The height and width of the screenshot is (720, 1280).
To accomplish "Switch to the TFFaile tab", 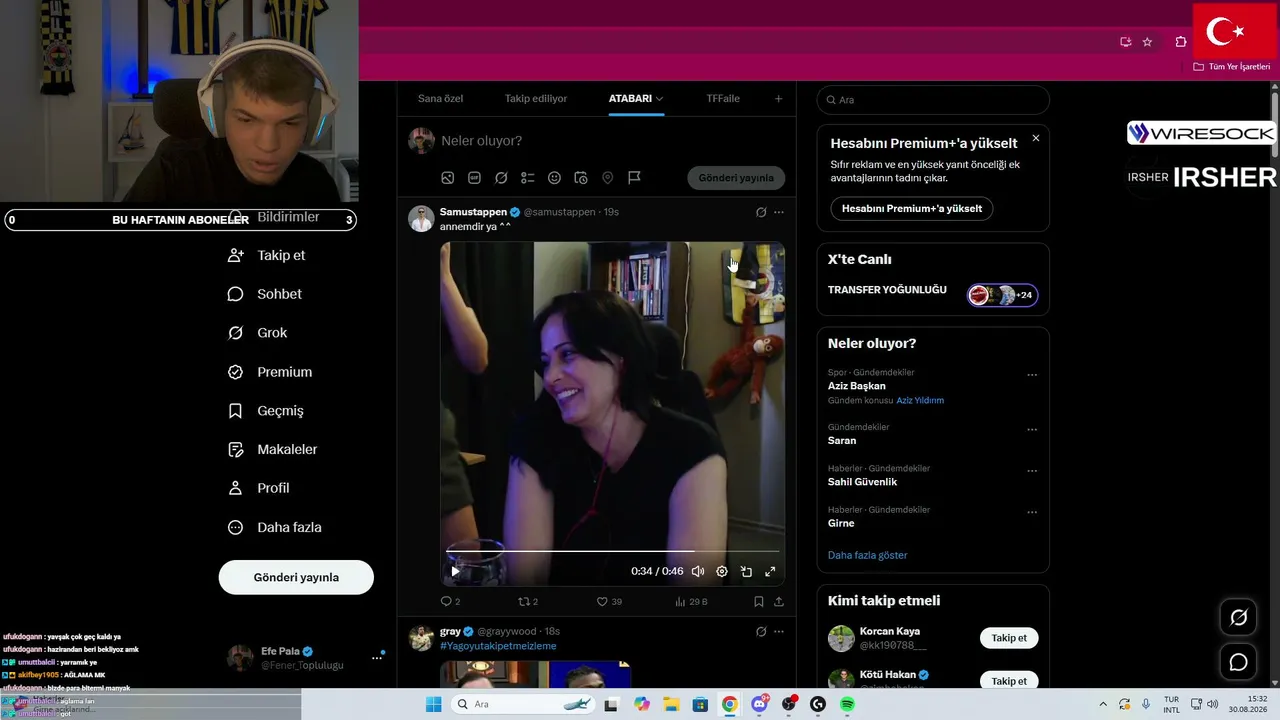I will (723, 99).
